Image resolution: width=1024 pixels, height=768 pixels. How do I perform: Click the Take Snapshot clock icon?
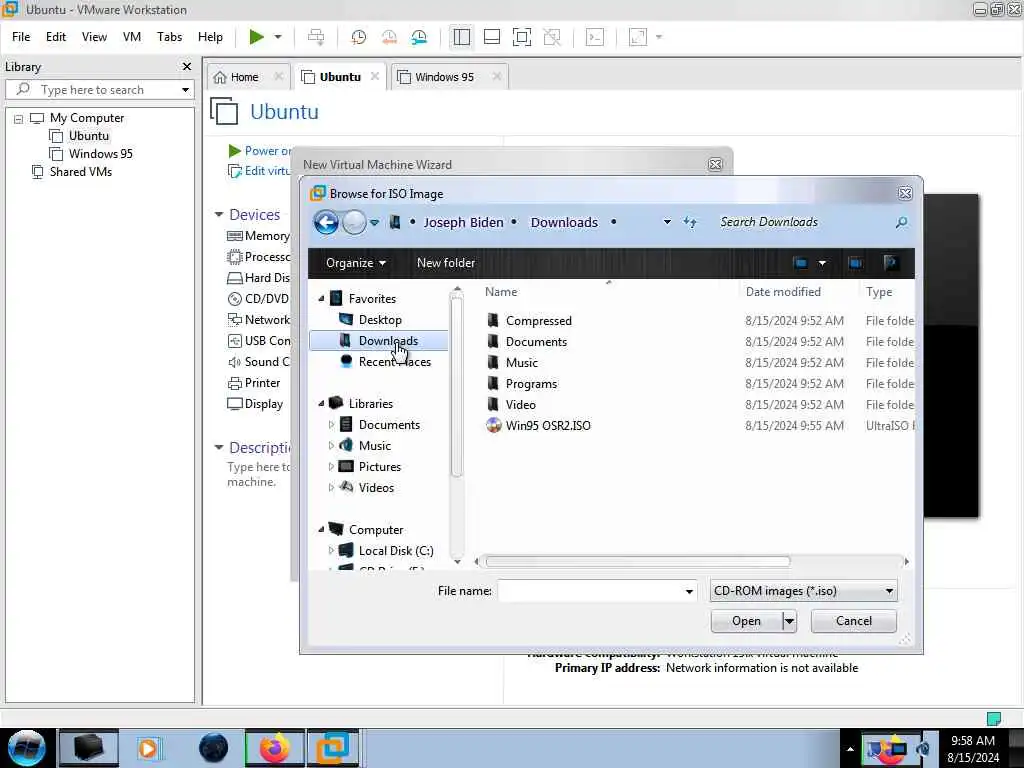pos(359,37)
